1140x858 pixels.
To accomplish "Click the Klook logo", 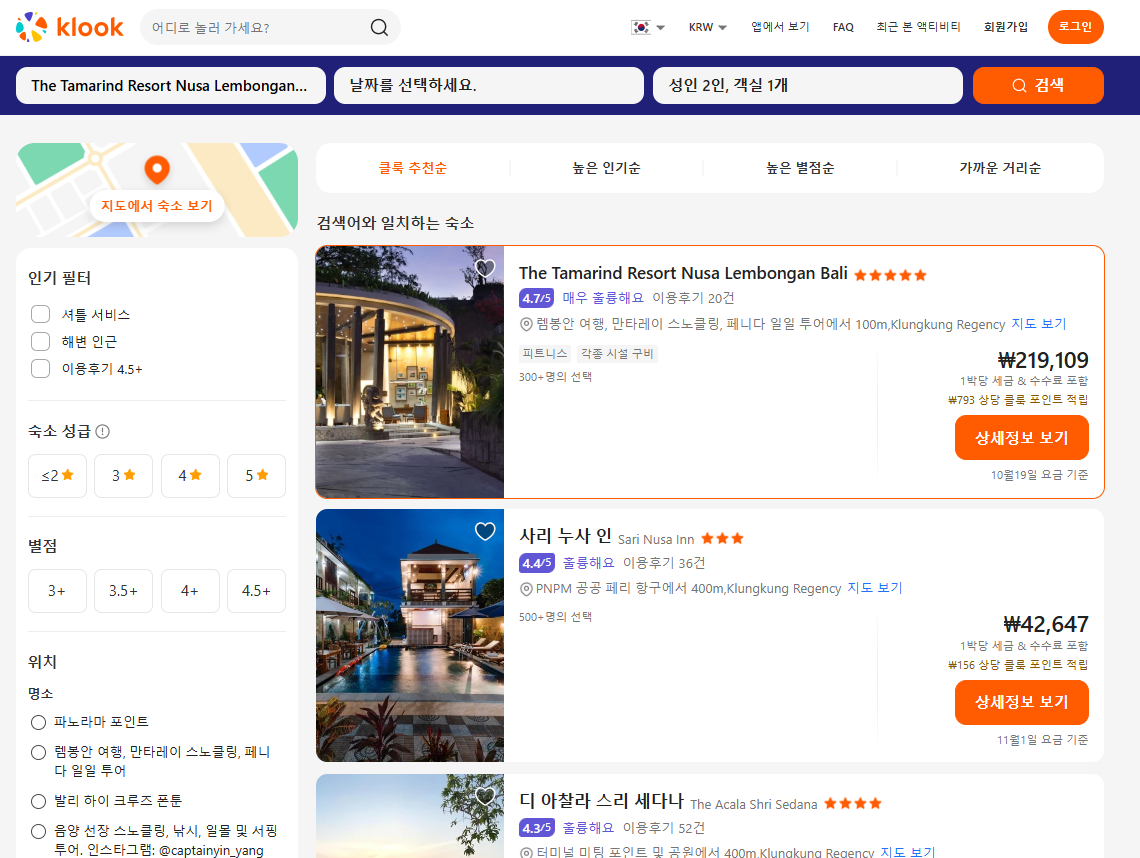I will 70,28.
